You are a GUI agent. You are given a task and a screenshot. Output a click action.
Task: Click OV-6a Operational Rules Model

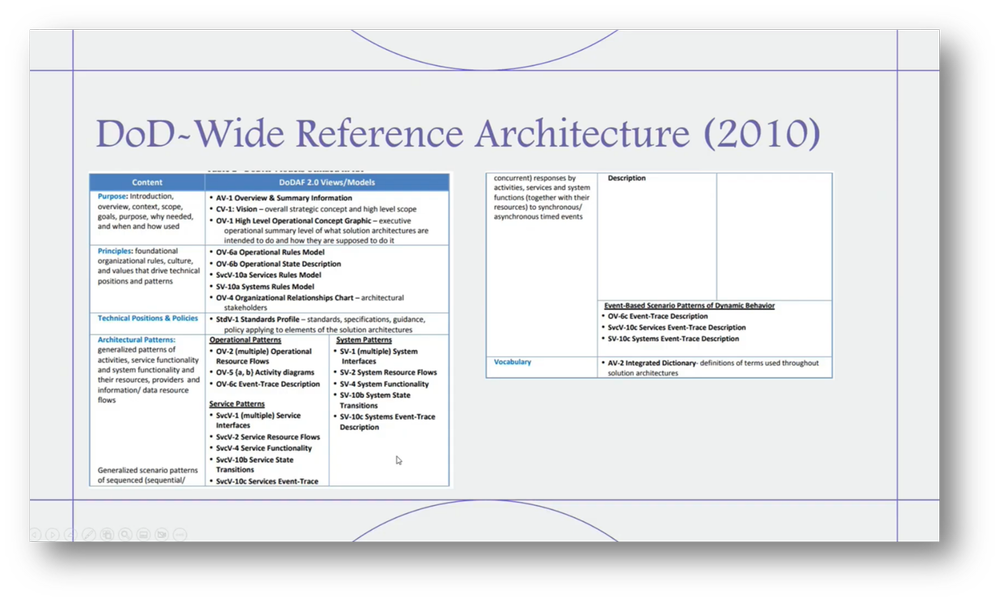(270, 253)
